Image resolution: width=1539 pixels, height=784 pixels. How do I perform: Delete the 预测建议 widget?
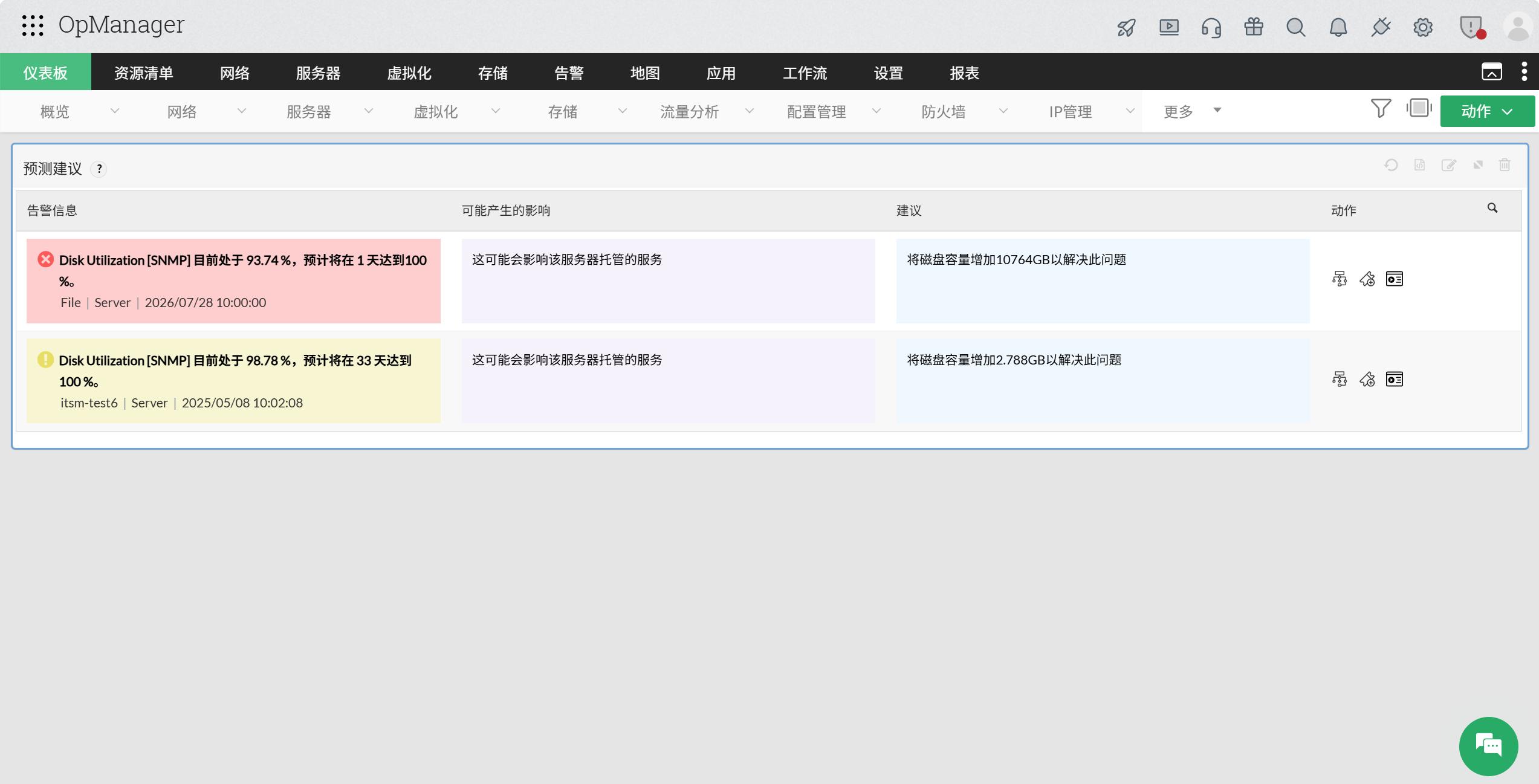coord(1505,164)
